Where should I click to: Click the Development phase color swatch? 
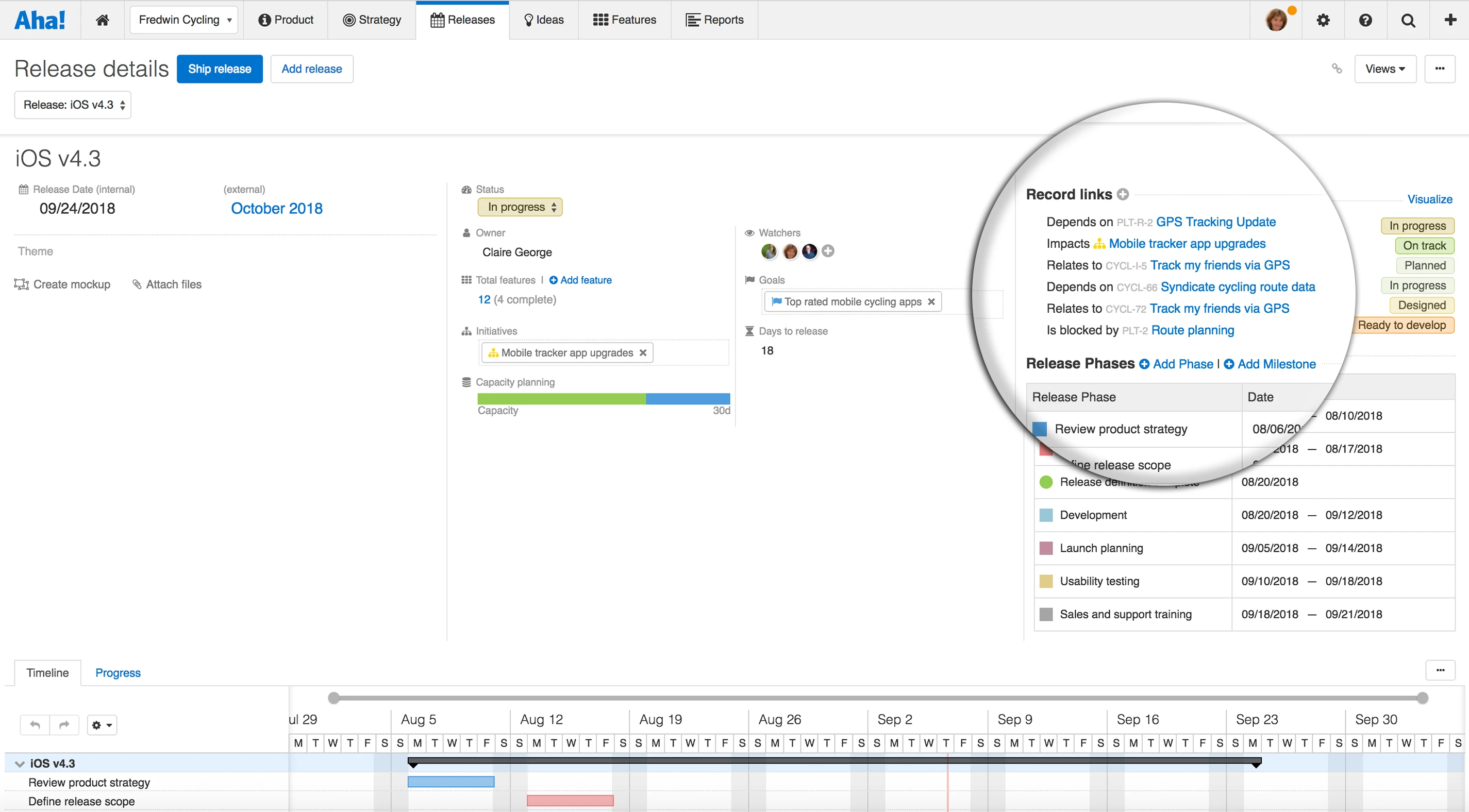pos(1046,515)
